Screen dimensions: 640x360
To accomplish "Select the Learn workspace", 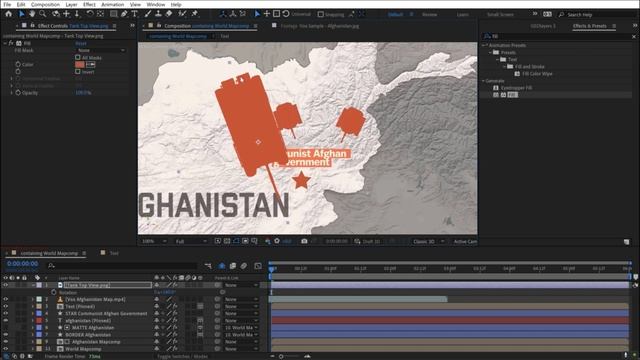I will click(x=462, y=14).
